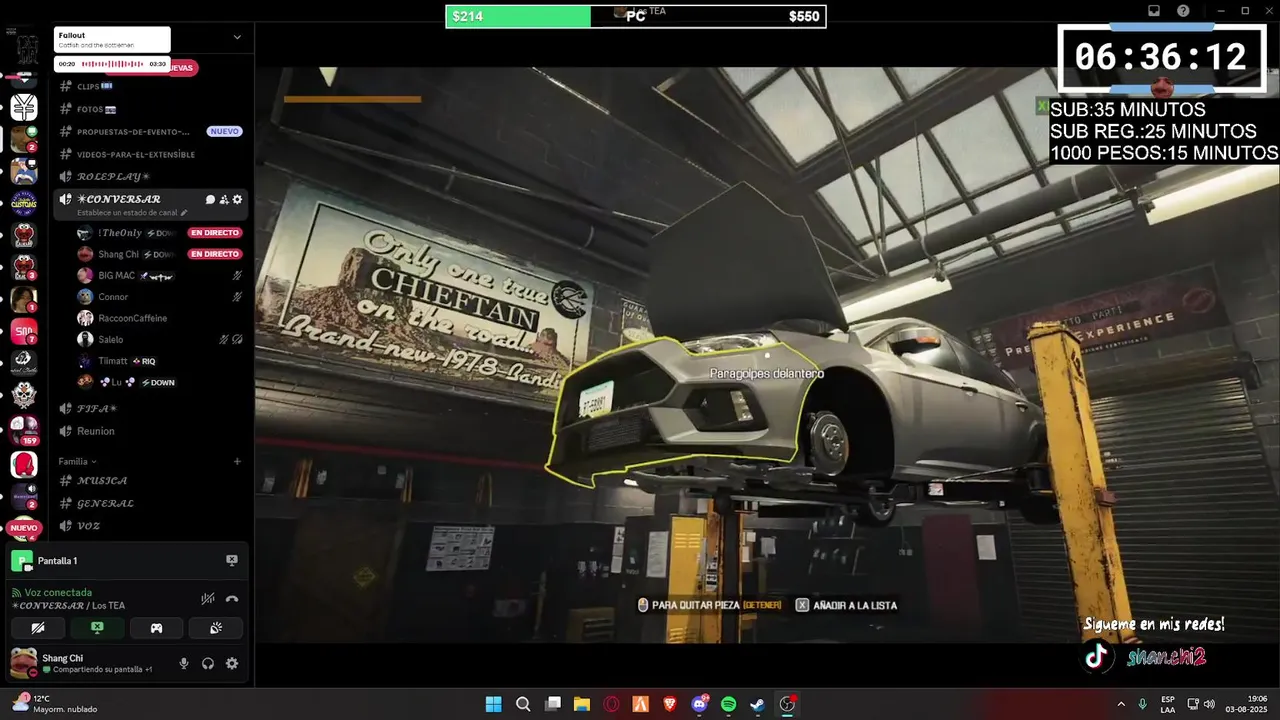Open Windows taskbar search
Screen dimensions: 1280x720
[x=523, y=704]
